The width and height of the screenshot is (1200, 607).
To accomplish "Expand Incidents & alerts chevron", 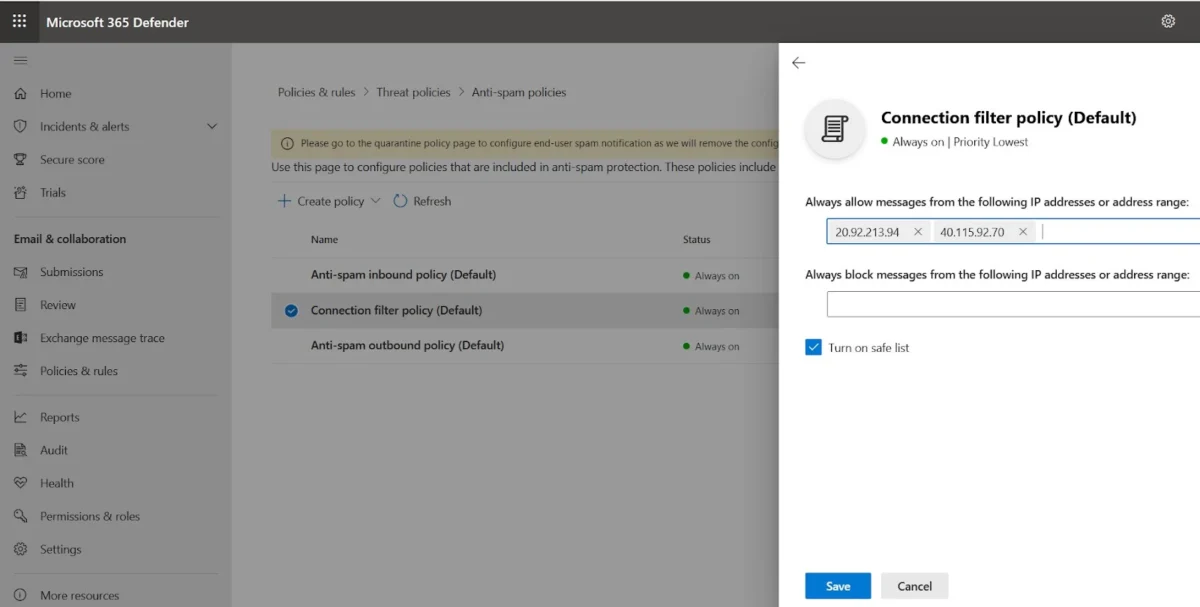I will click(x=211, y=127).
